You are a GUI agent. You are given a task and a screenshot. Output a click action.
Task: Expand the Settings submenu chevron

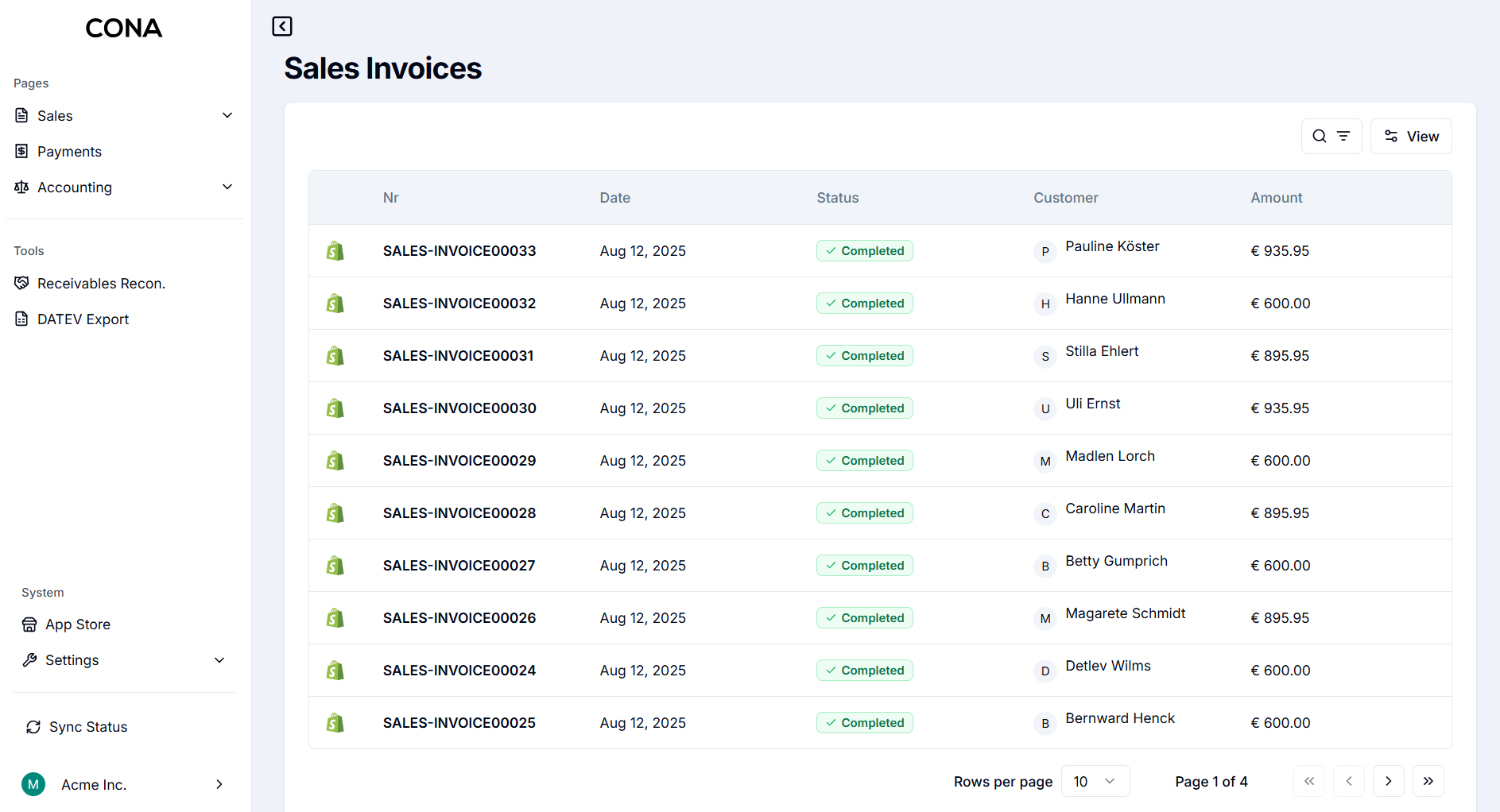[x=219, y=660]
